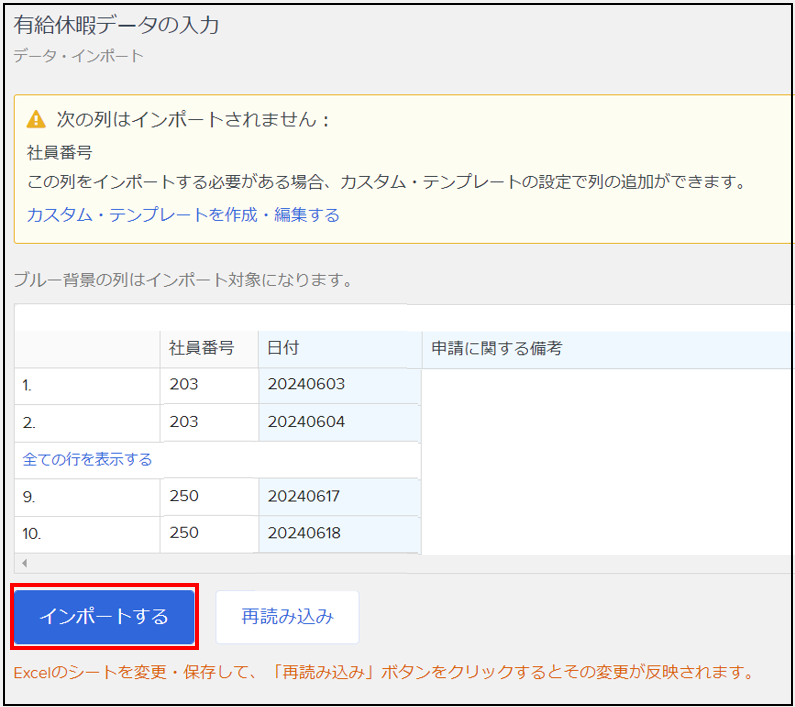
Task: Open カスタム・テンプレートを作成・編集する link
Action: click(183, 215)
